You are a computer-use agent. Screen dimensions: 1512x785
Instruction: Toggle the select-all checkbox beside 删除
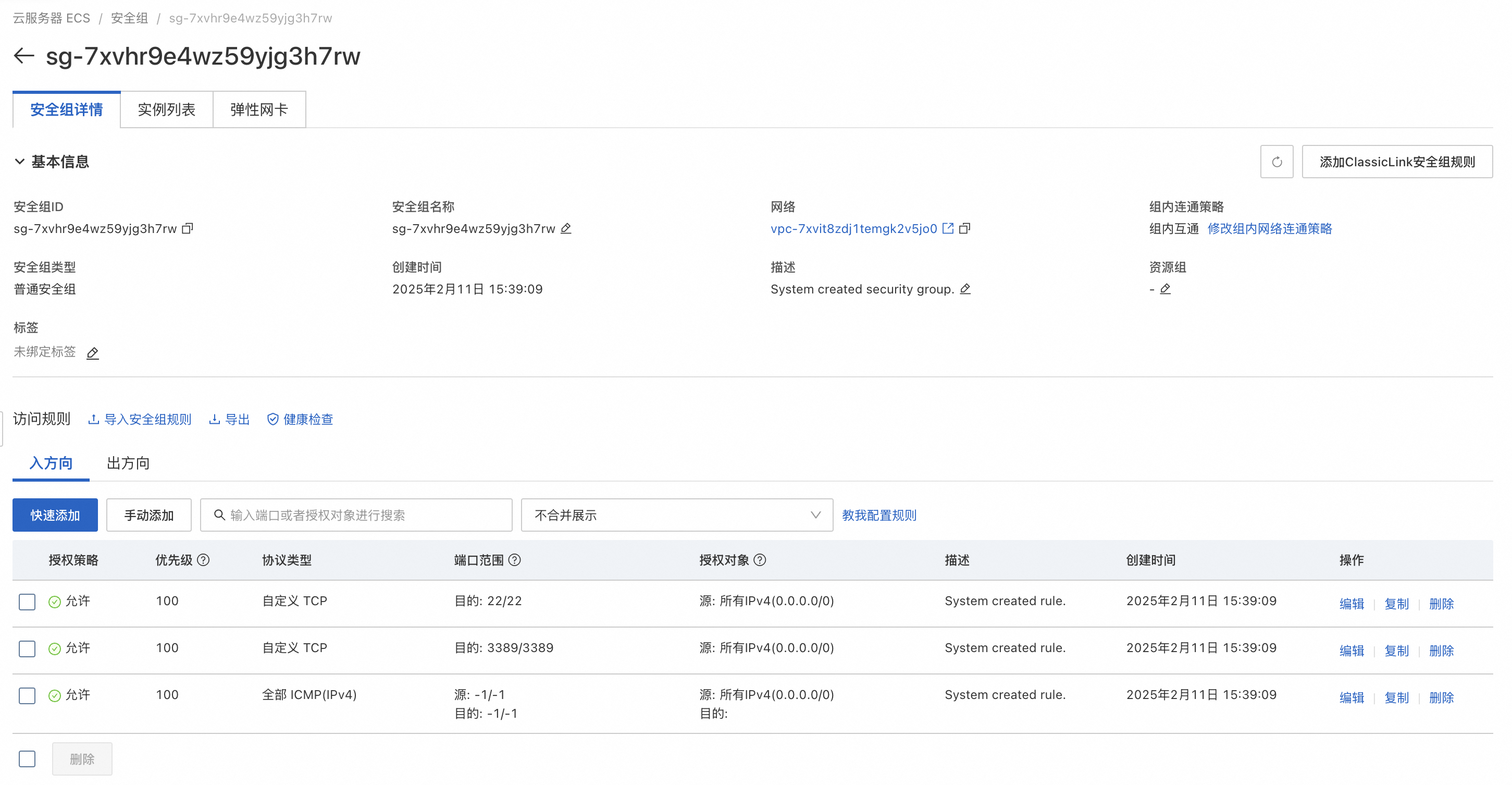click(27, 758)
